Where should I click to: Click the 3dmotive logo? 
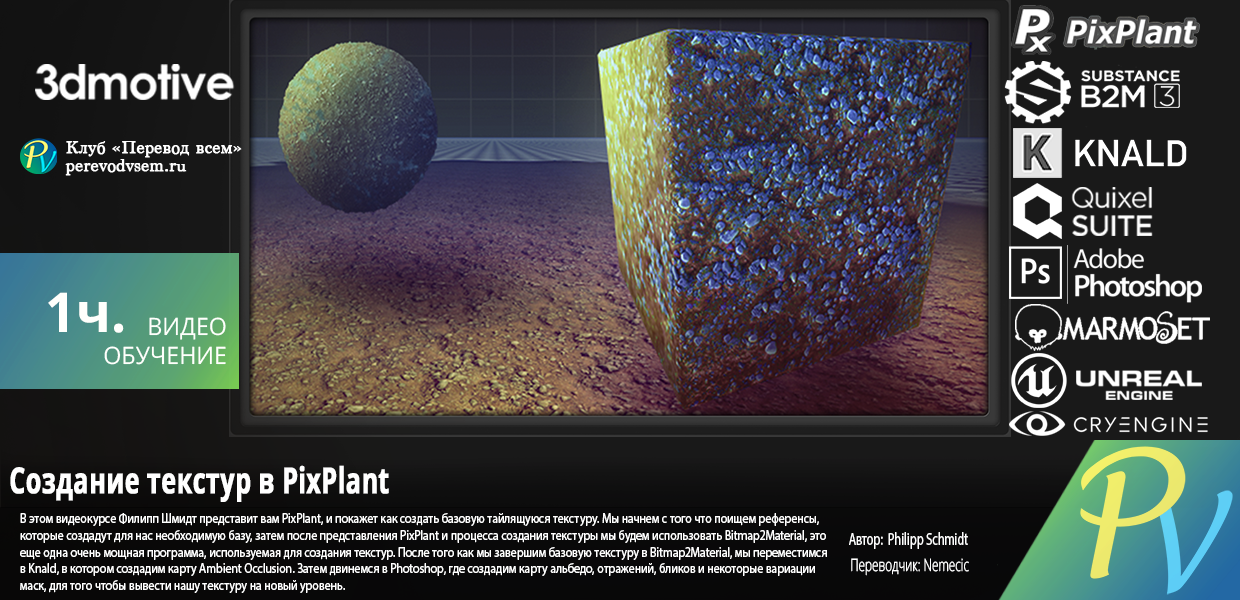[x=134, y=83]
